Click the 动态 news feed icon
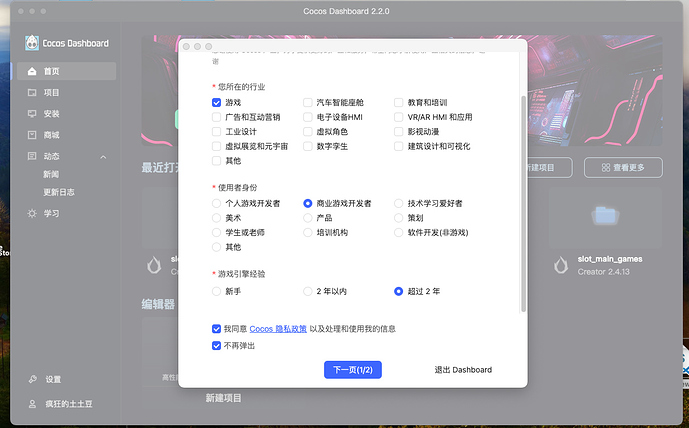This screenshot has height=428, width=689. click(32, 156)
